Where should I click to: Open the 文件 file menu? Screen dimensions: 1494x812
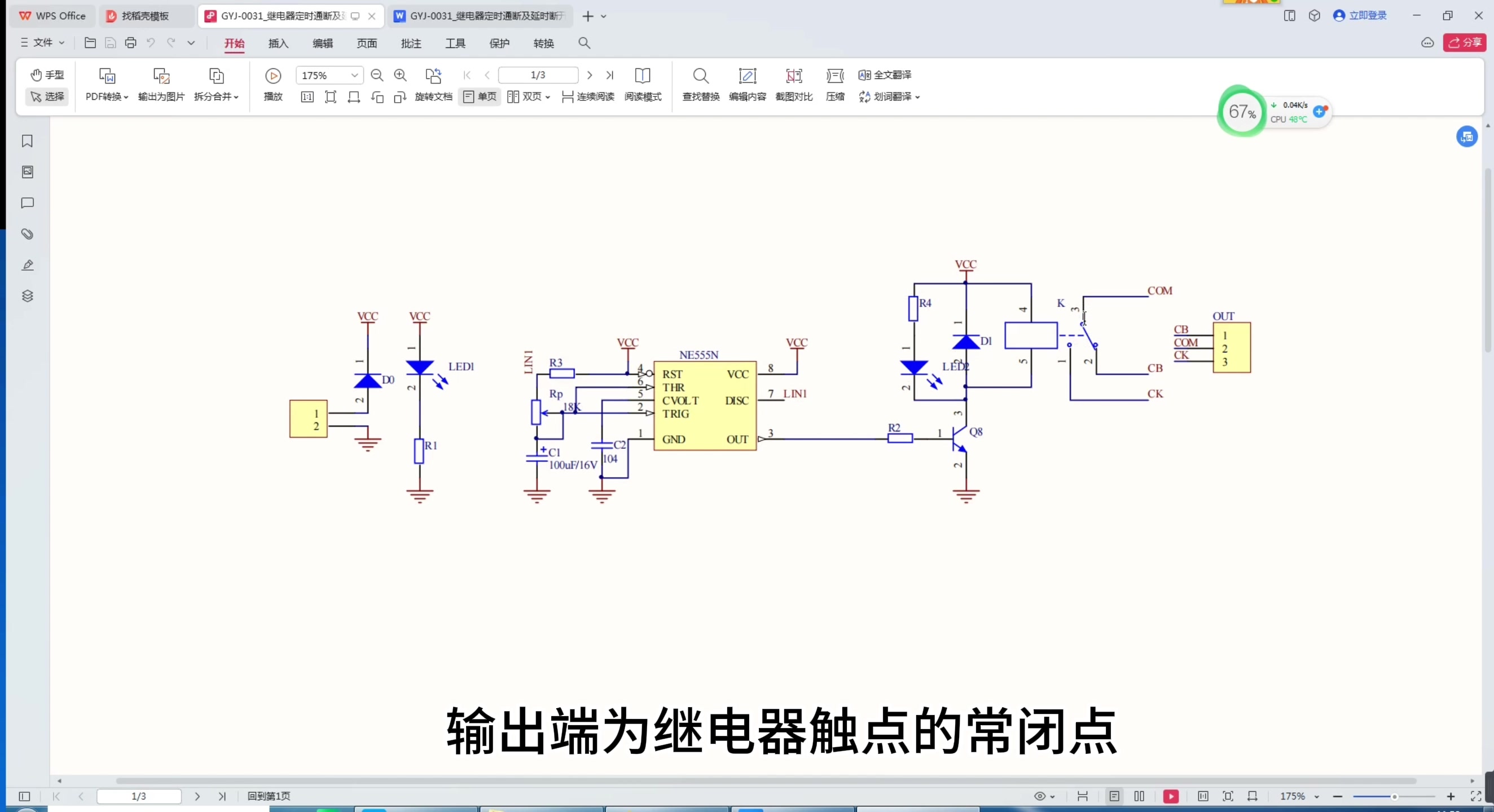(42, 42)
